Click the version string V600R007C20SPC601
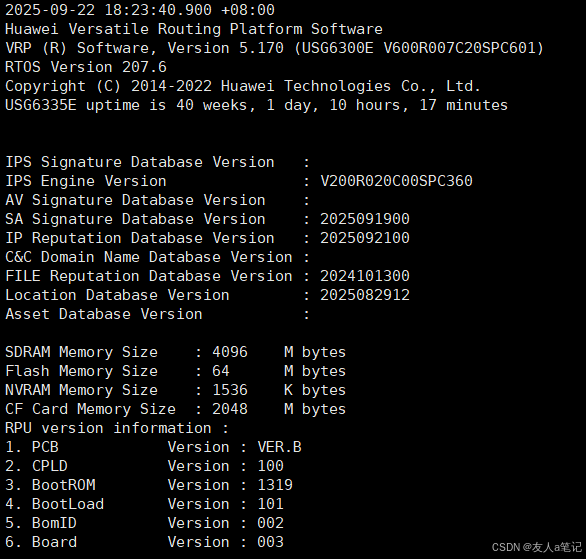Screen dimensions: 586x559 459,48
